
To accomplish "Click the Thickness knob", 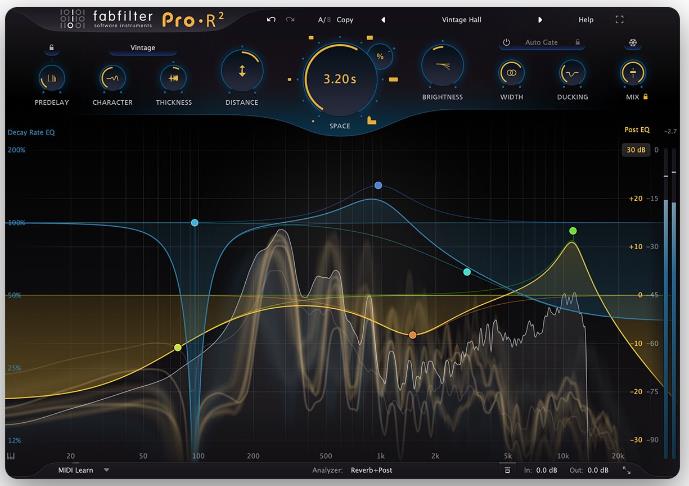I will [x=174, y=78].
